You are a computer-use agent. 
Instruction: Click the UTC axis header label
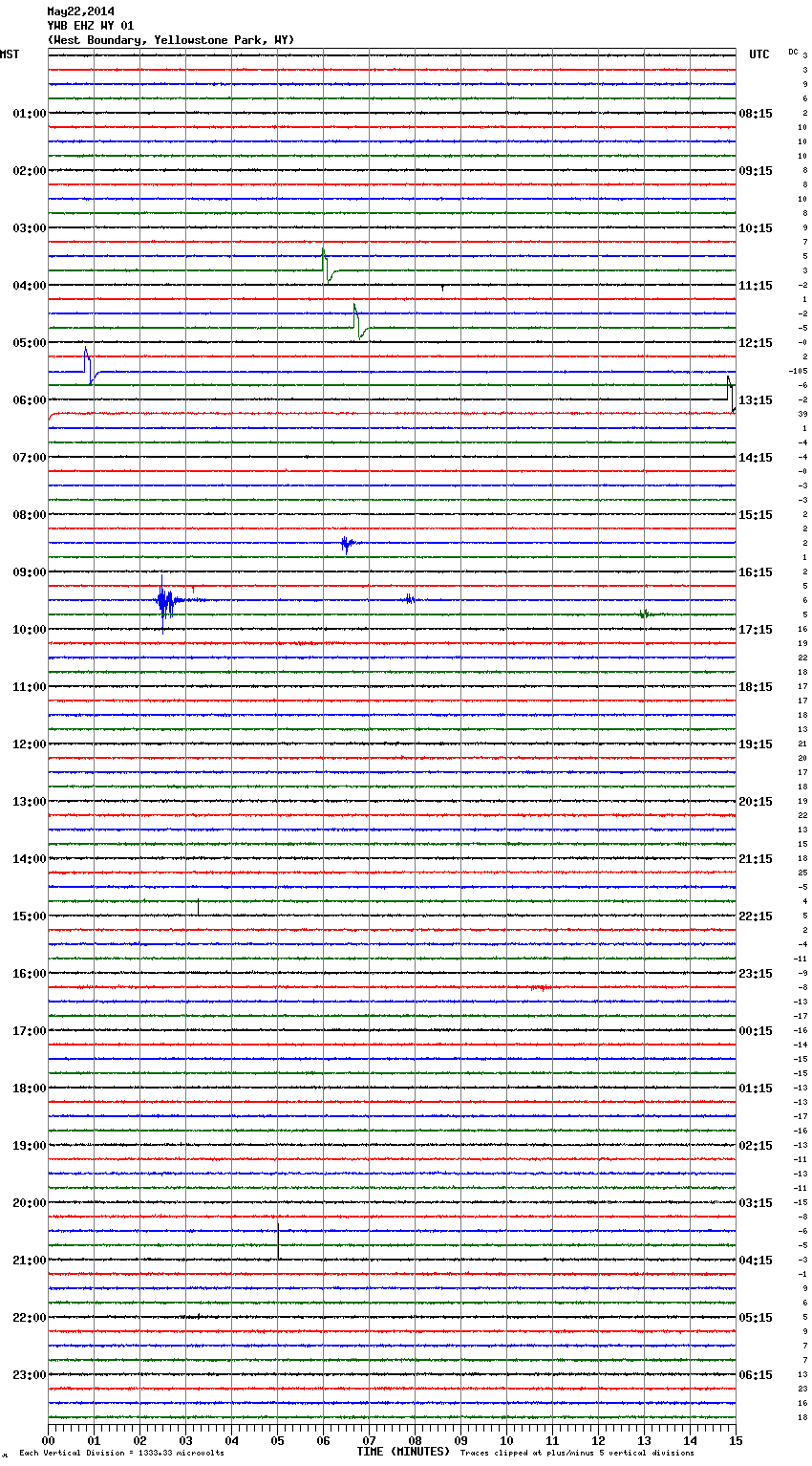[759, 54]
